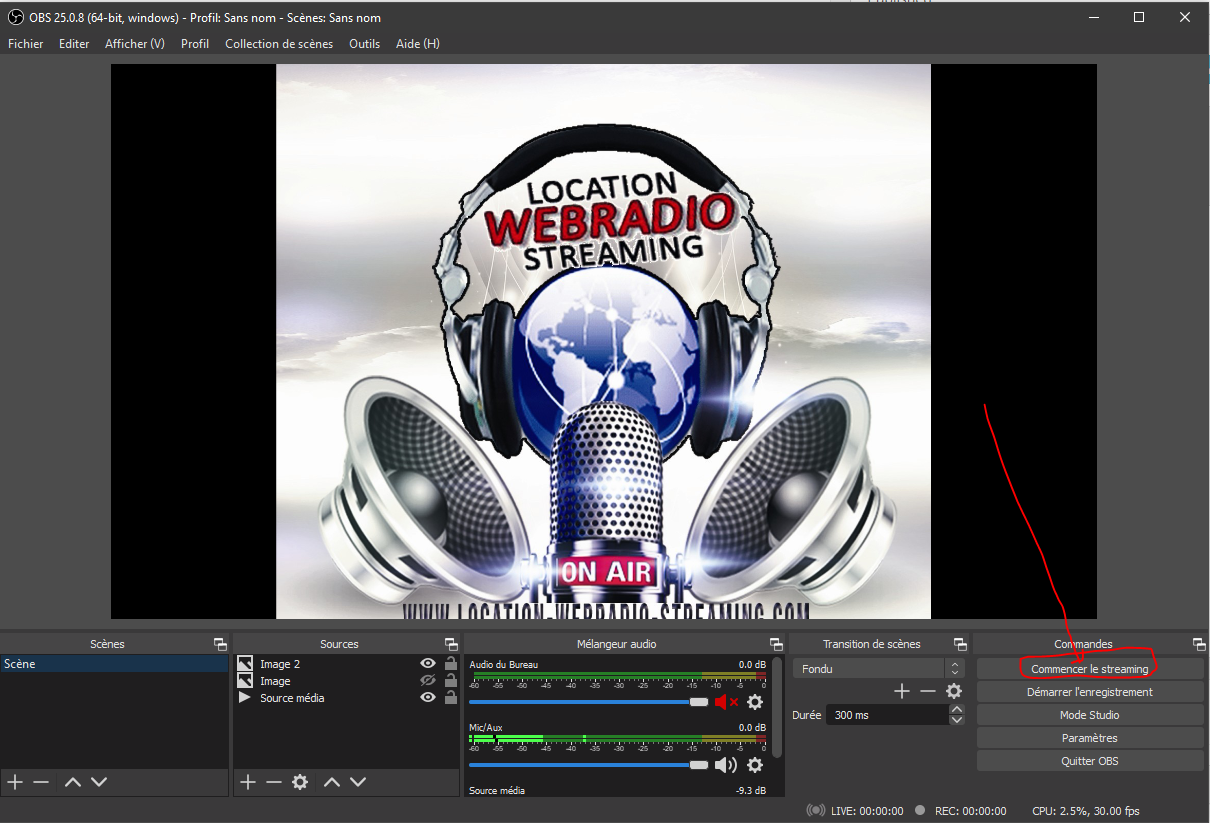Select the Image source row
The height and width of the screenshot is (823, 1210).
(347, 681)
